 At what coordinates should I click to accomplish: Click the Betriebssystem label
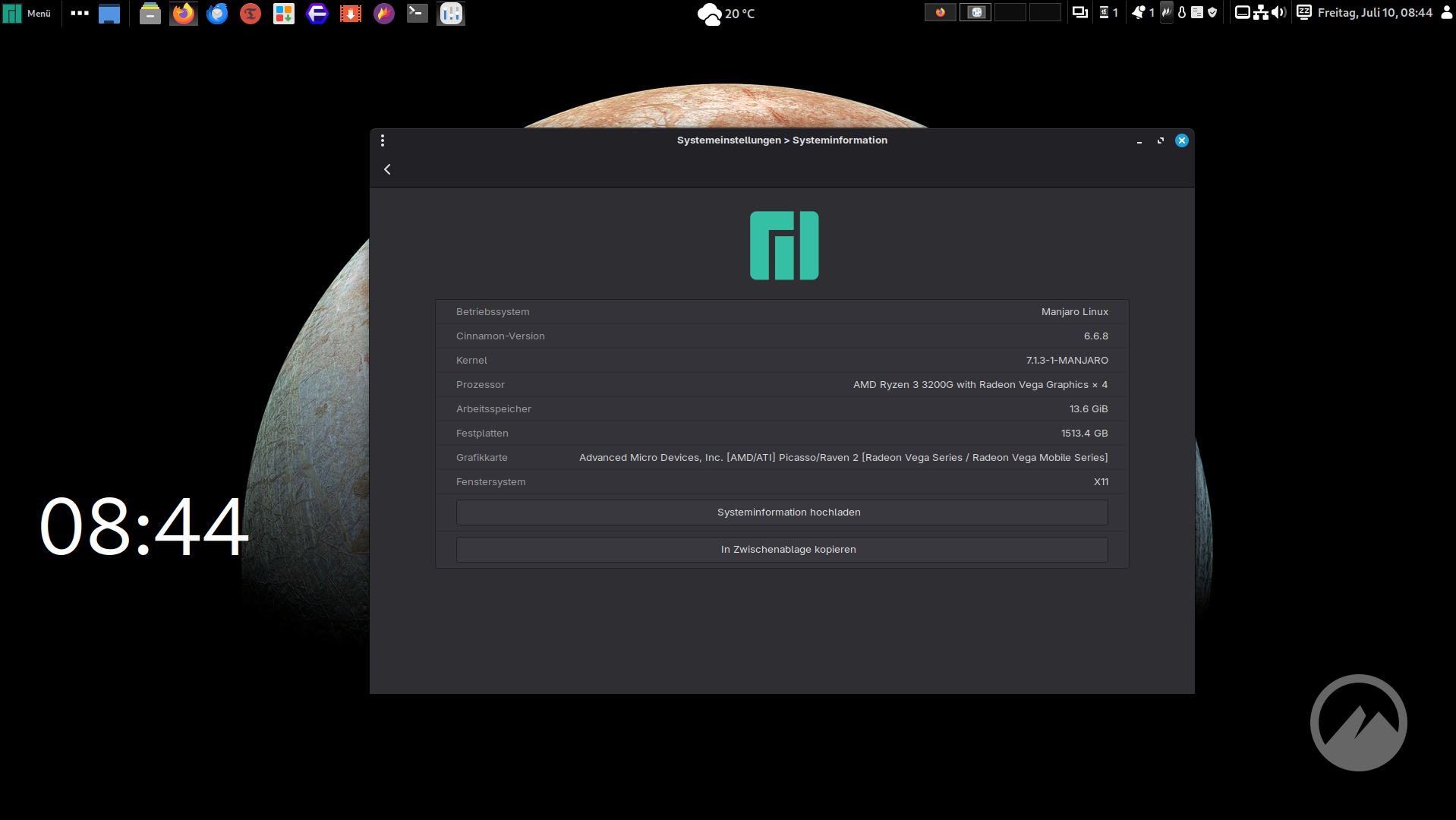[493, 312]
